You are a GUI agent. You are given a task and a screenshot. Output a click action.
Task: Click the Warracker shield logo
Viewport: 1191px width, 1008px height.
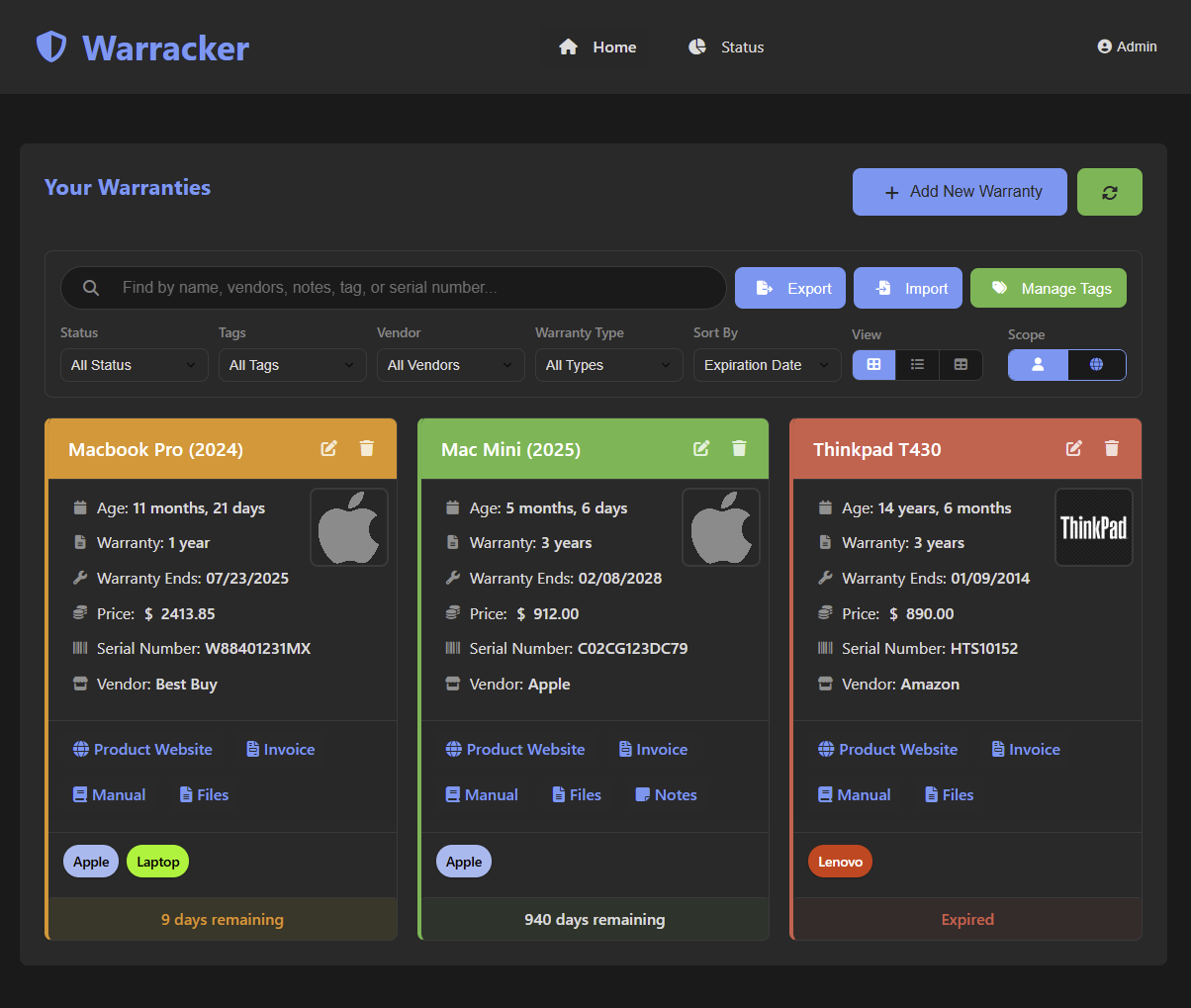click(50, 46)
